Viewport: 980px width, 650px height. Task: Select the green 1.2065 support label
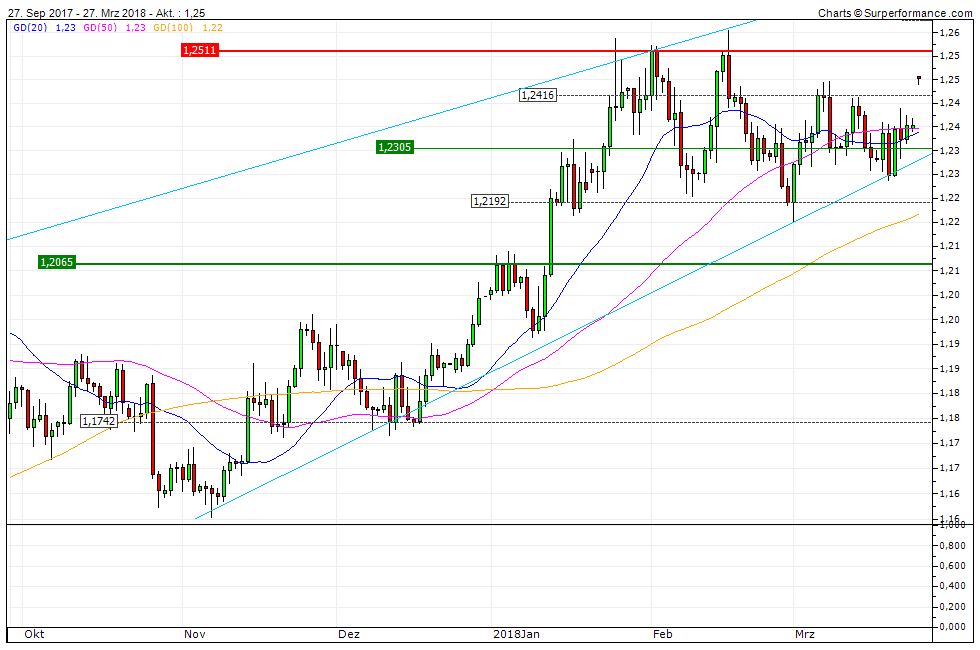point(56,263)
